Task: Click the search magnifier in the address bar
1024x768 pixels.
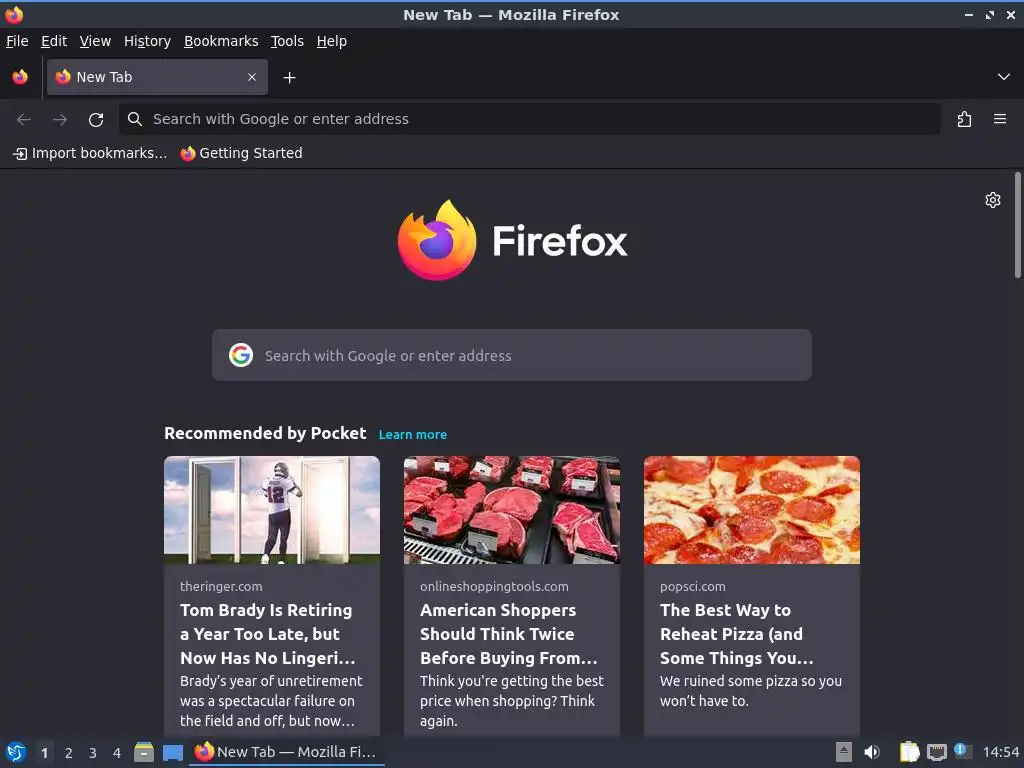Action: (135, 119)
